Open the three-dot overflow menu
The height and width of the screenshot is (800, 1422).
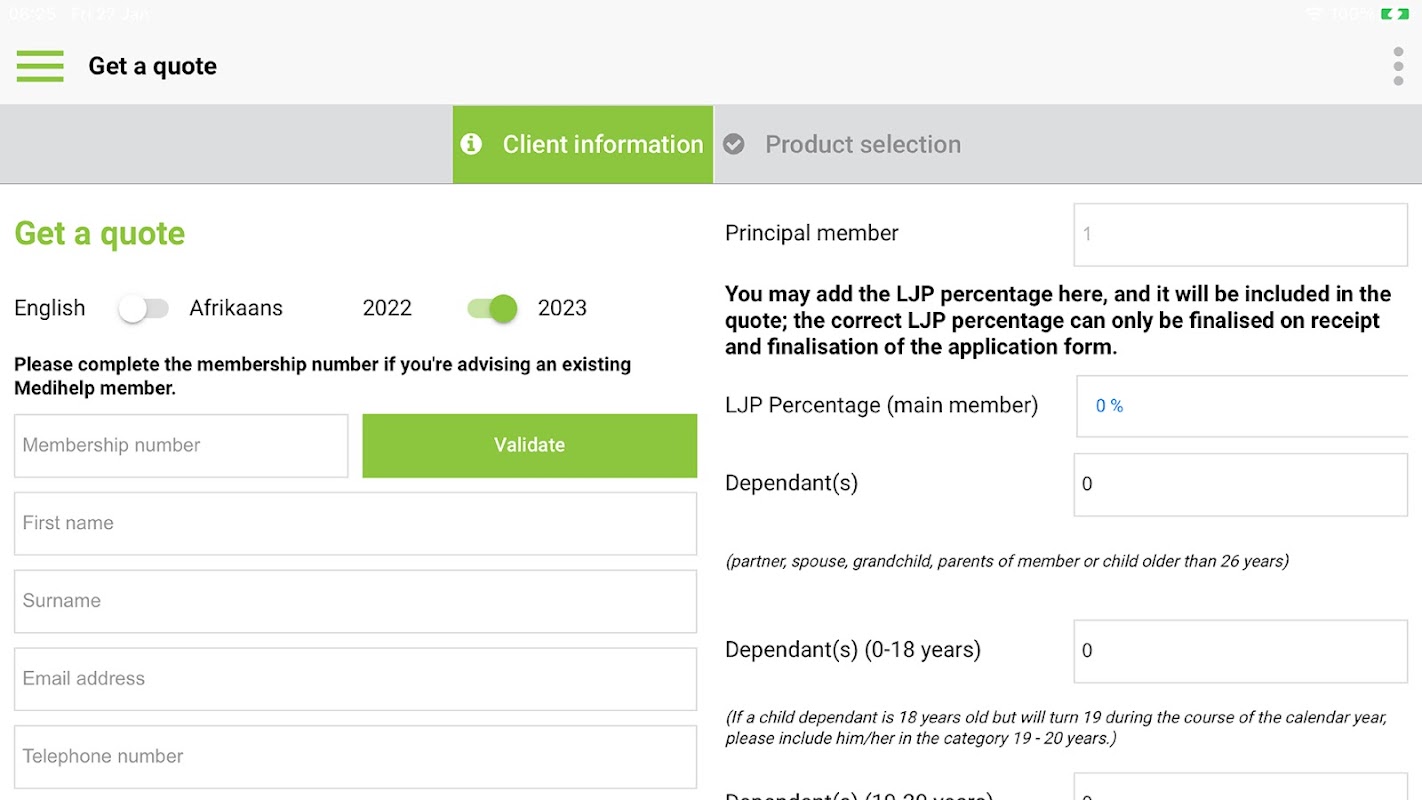[x=1398, y=66]
